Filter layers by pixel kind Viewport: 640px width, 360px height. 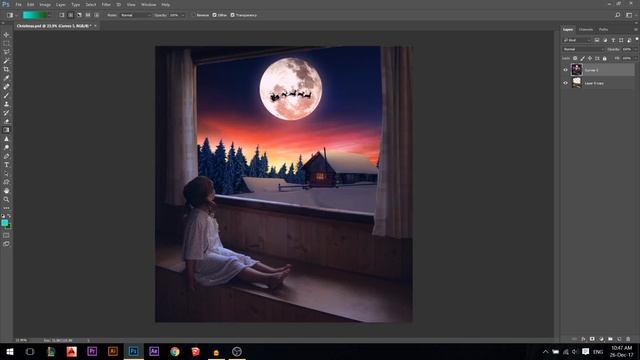coord(597,40)
